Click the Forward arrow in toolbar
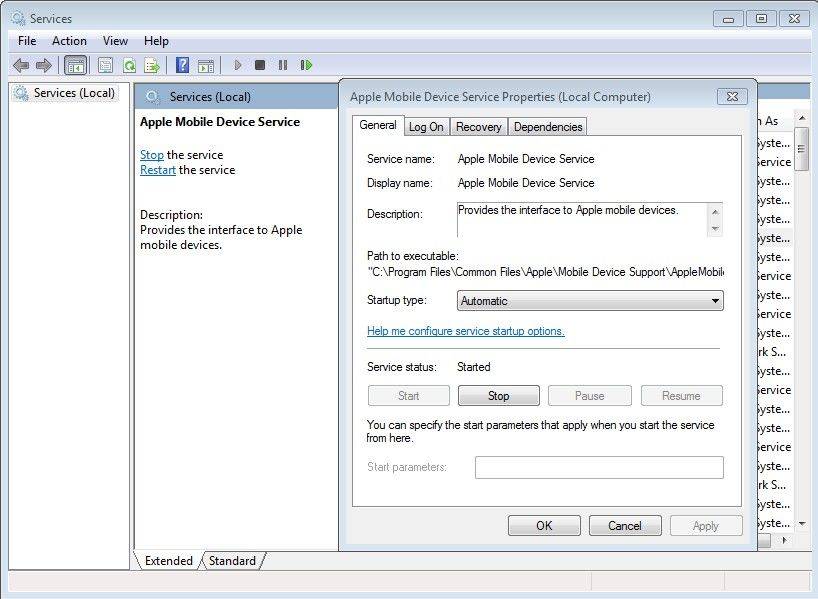This screenshot has width=818, height=599. pyautogui.click(x=43, y=66)
